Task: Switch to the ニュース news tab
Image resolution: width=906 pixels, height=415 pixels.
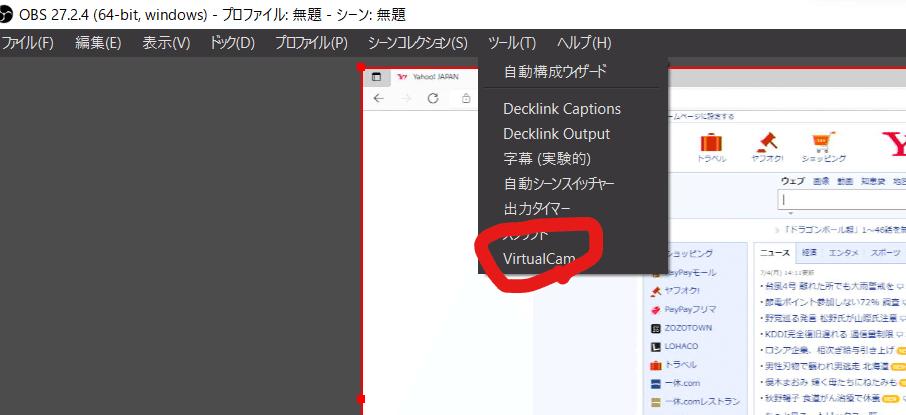Action: [x=775, y=253]
